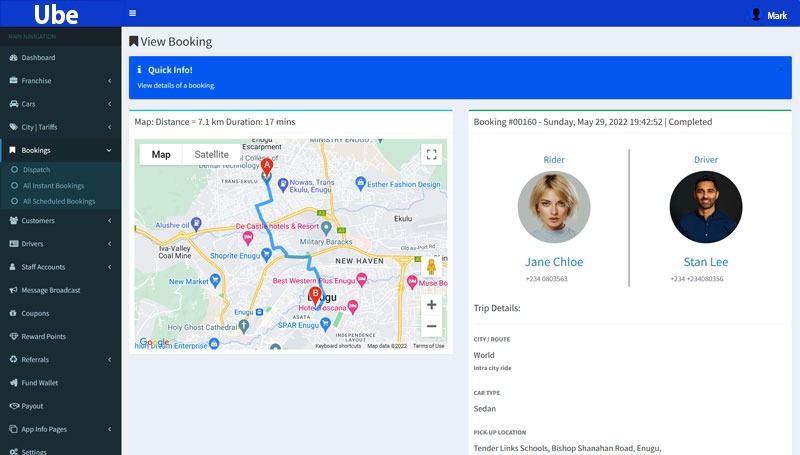Image resolution: width=800 pixels, height=455 pixels.
Task: Open rider Jane Chloe's profile link
Action: pos(553,262)
